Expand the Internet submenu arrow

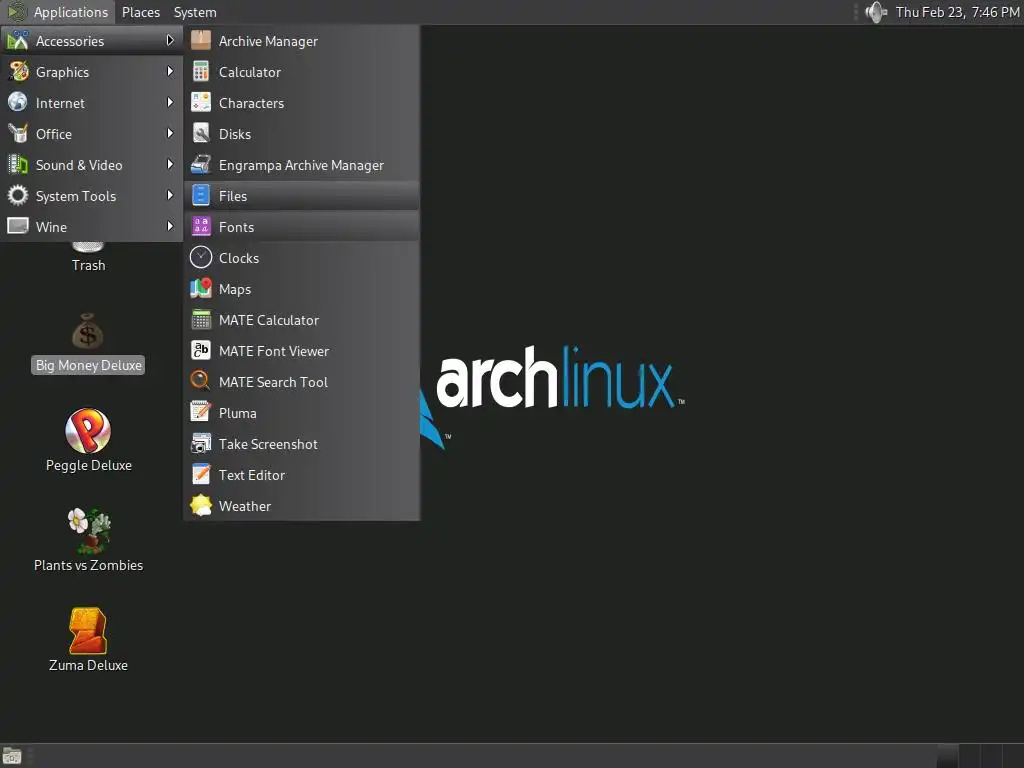click(x=170, y=103)
